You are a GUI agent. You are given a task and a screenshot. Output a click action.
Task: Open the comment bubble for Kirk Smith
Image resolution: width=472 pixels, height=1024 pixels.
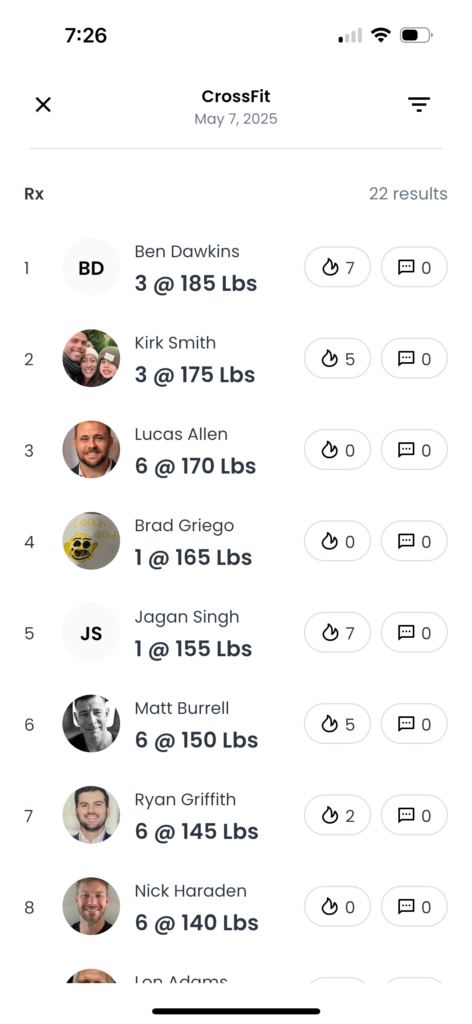pos(415,359)
